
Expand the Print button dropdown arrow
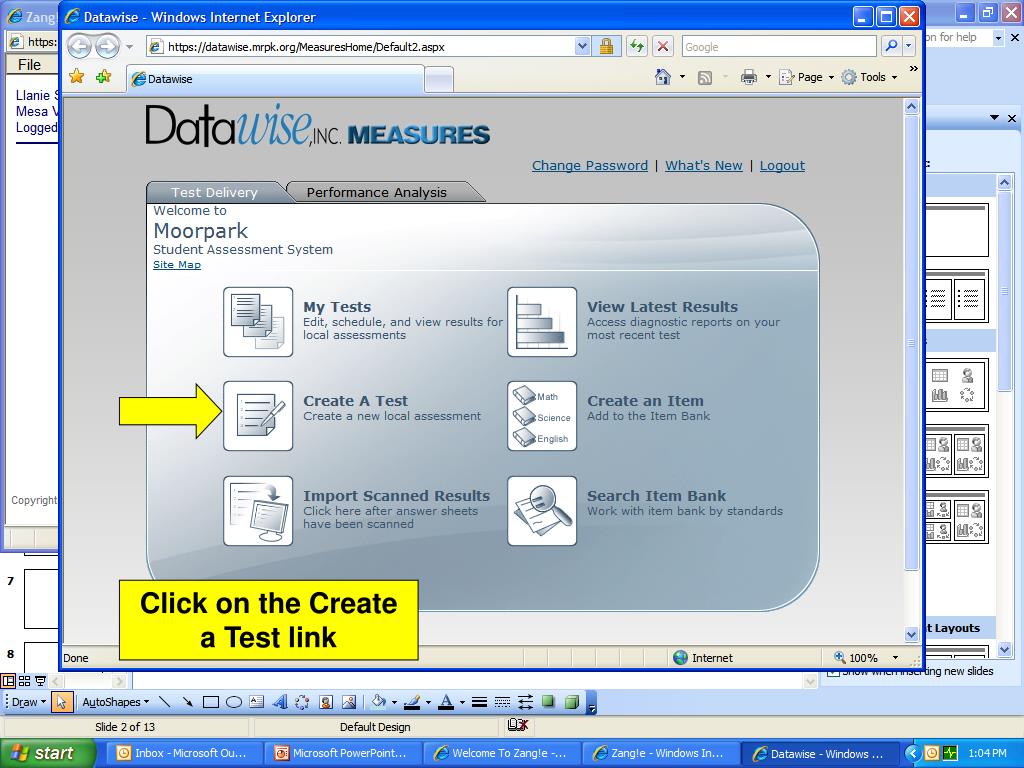(x=768, y=77)
